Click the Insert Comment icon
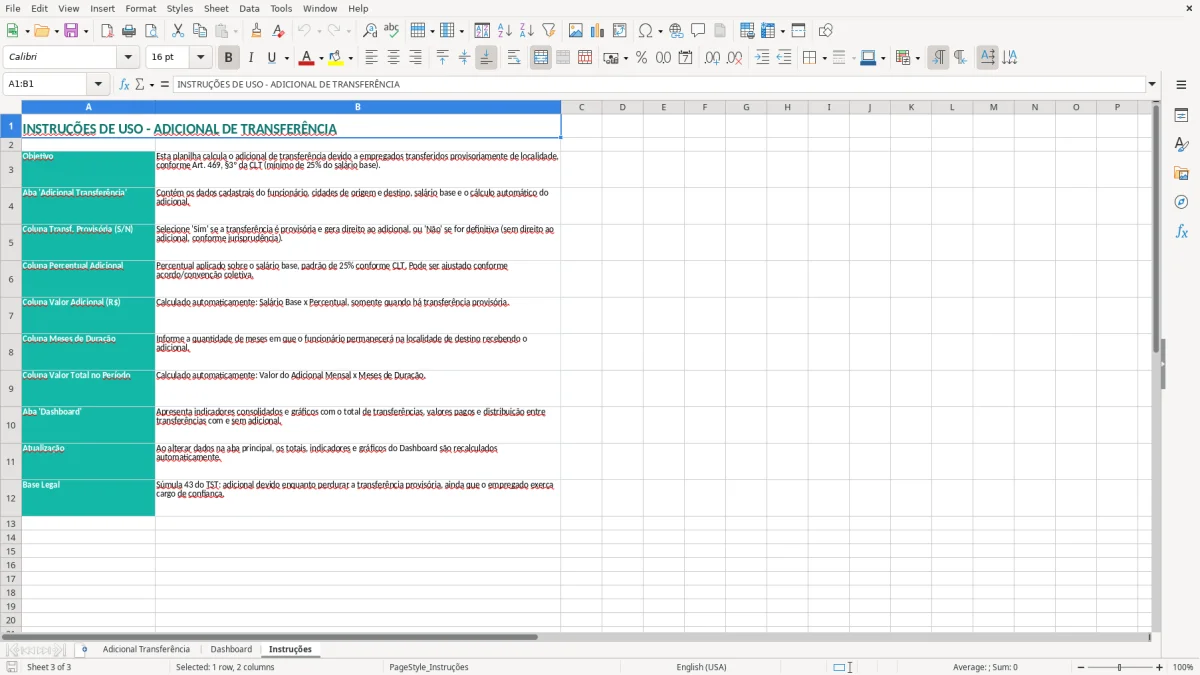 point(698,31)
